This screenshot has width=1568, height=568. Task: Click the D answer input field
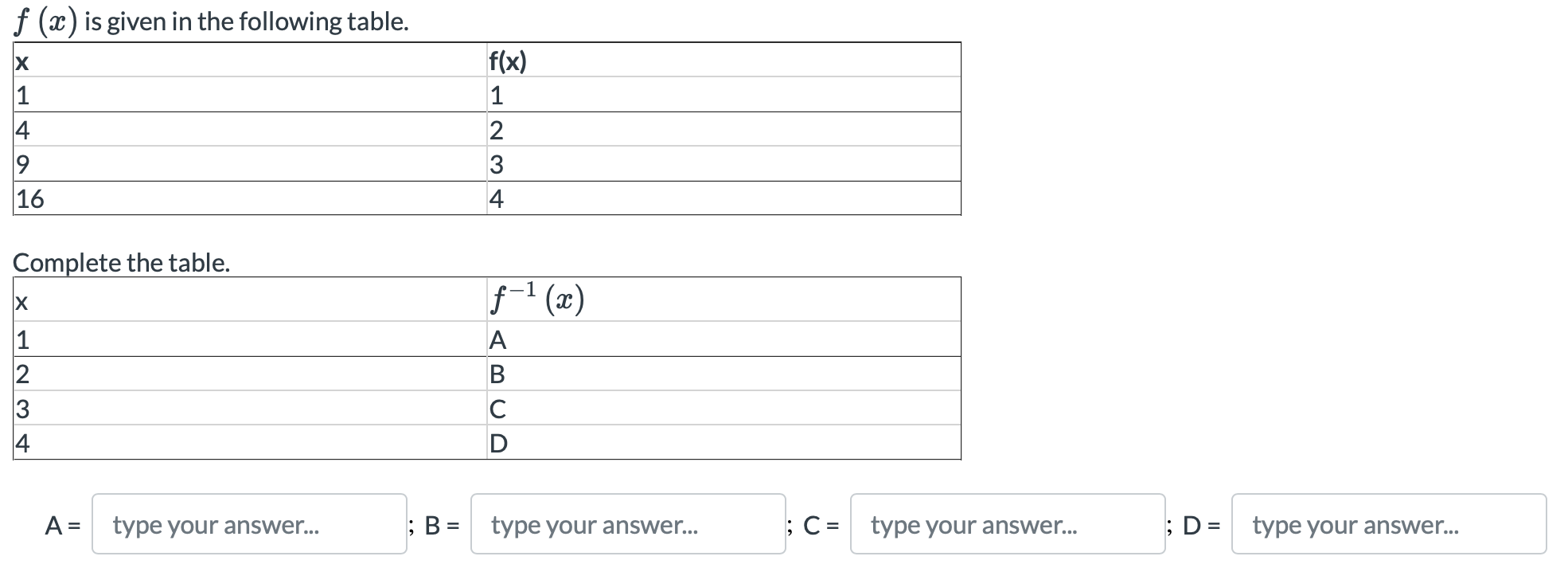coord(1387,524)
